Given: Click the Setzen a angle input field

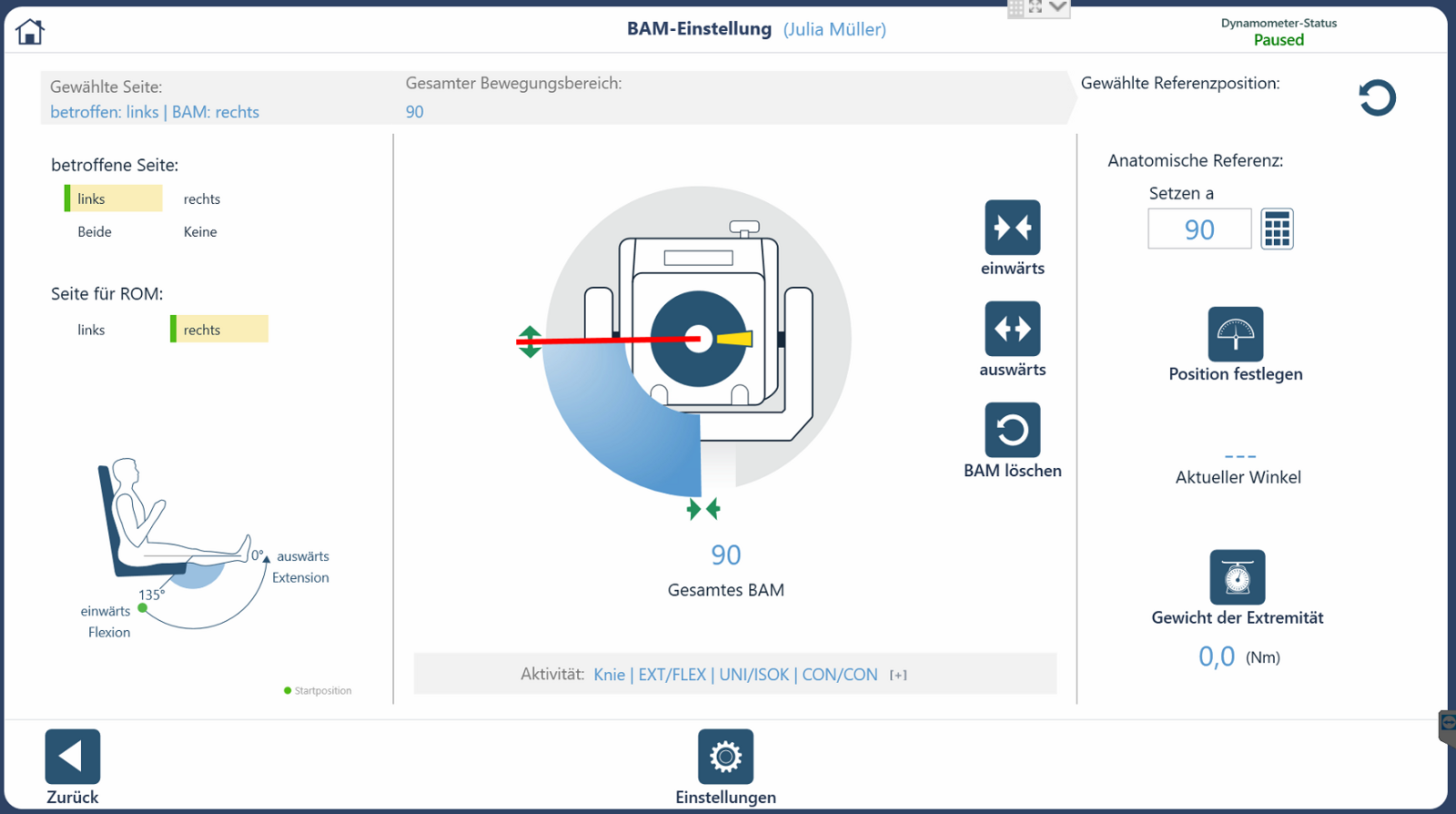Looking at the screenshot, I should 1198,229.
